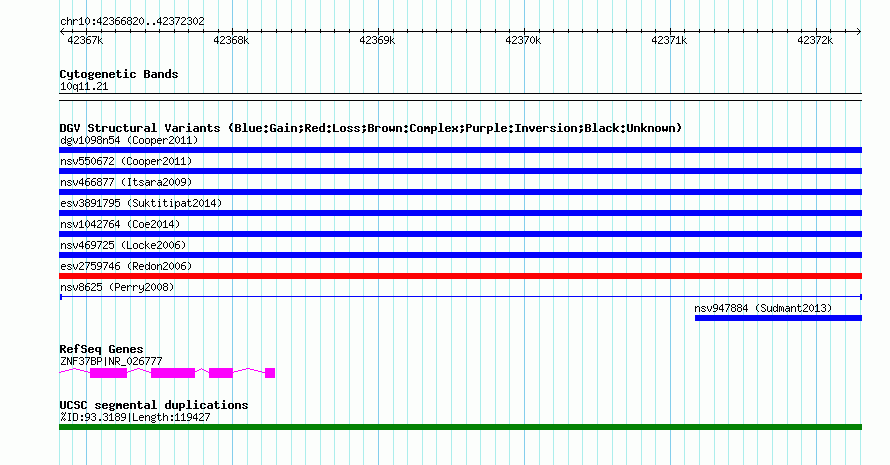
Task: Click the nsv469725 (Locke2006) blue bar
Action: tap(460, 255)
